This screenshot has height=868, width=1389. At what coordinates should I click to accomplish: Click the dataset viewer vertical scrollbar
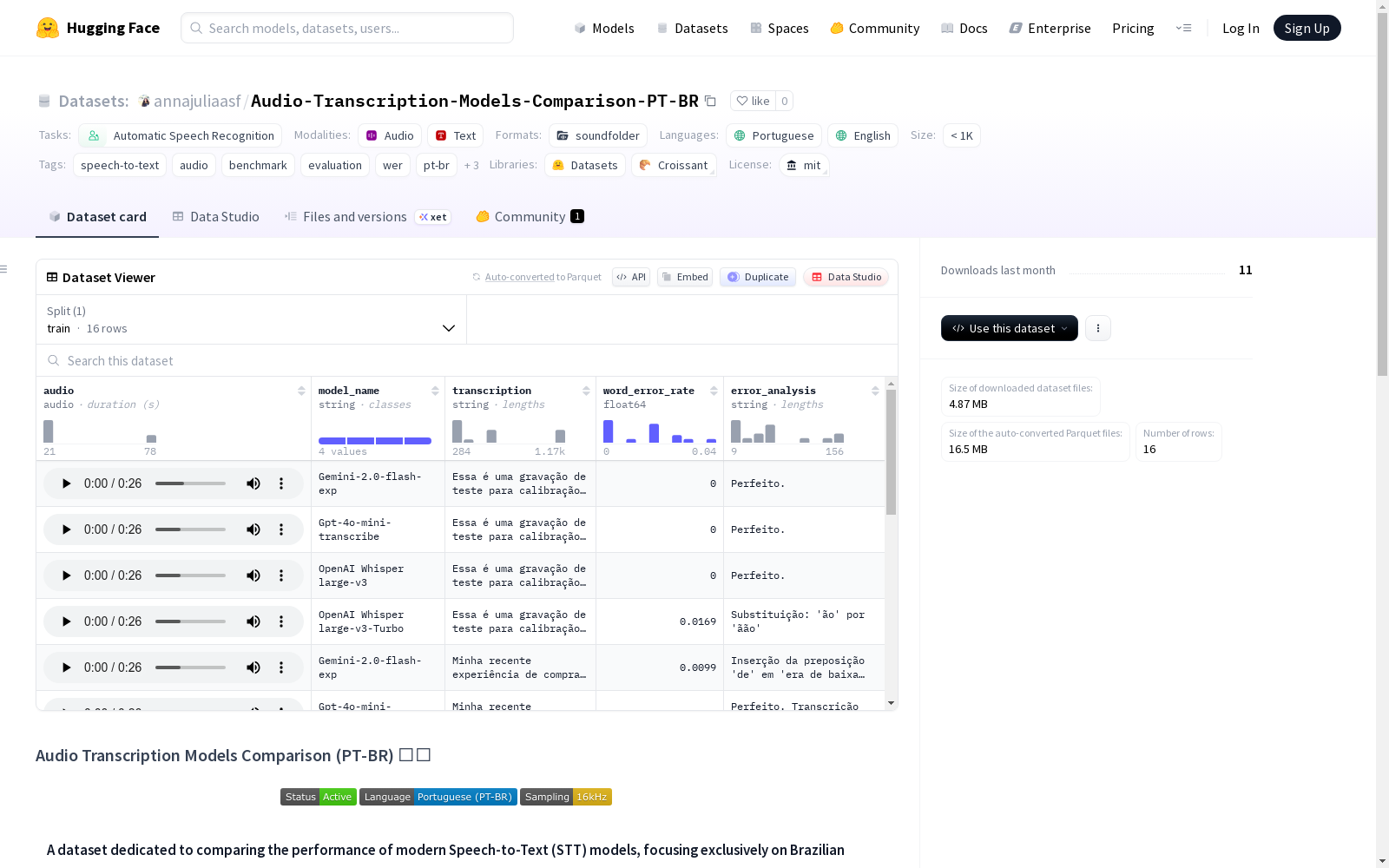pyautogui.click(x=891, y=451)
